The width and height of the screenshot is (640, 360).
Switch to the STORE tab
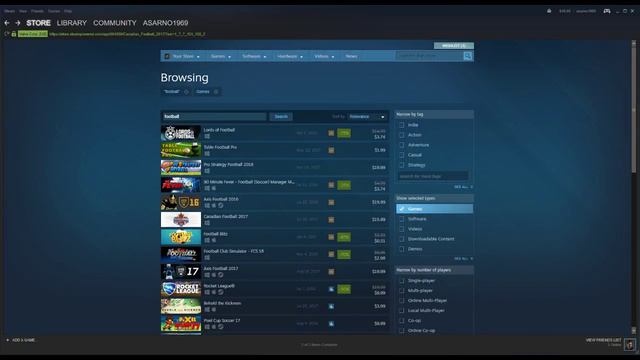tap(38, 23)
